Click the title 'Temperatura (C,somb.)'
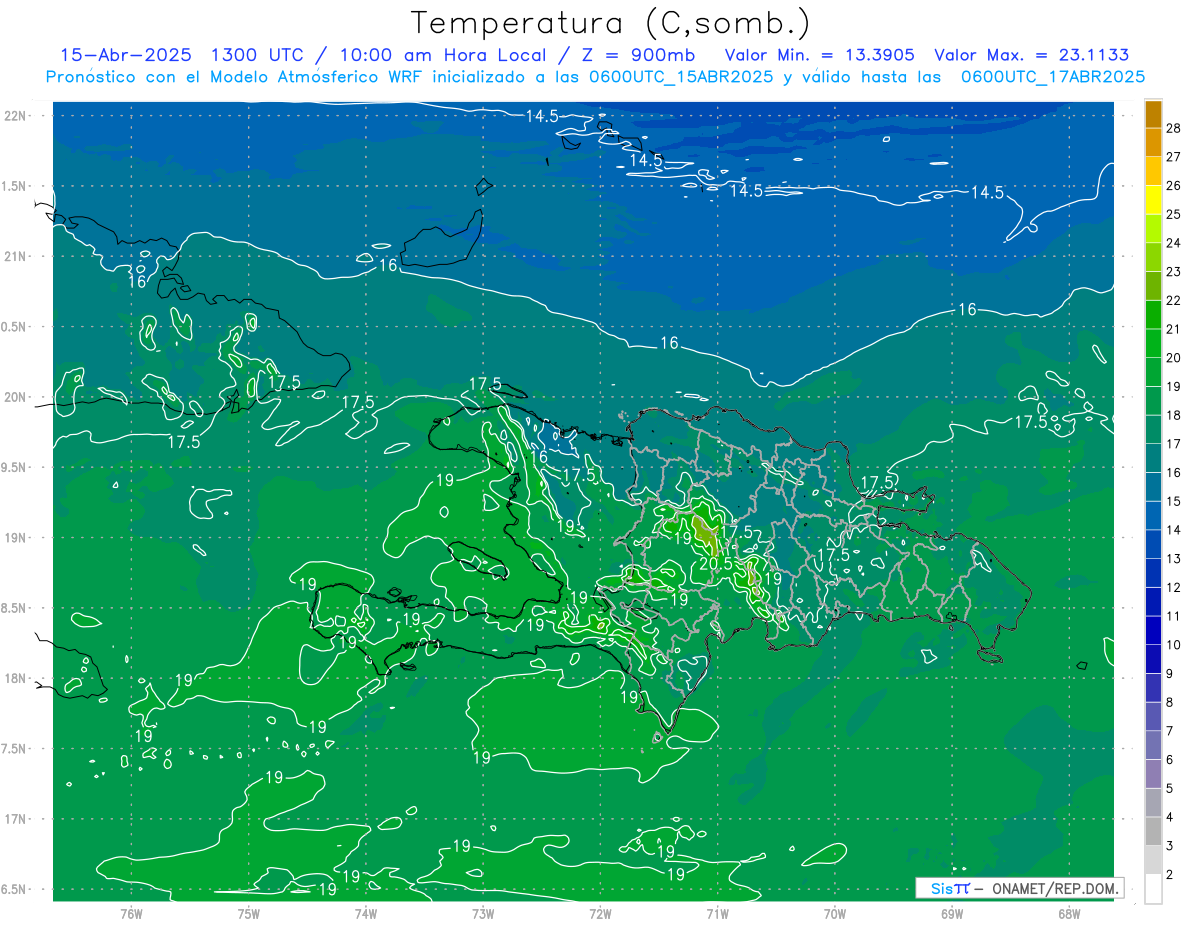Image resolution: width=1200 pixels, height=927 pixels. (611, 23)
